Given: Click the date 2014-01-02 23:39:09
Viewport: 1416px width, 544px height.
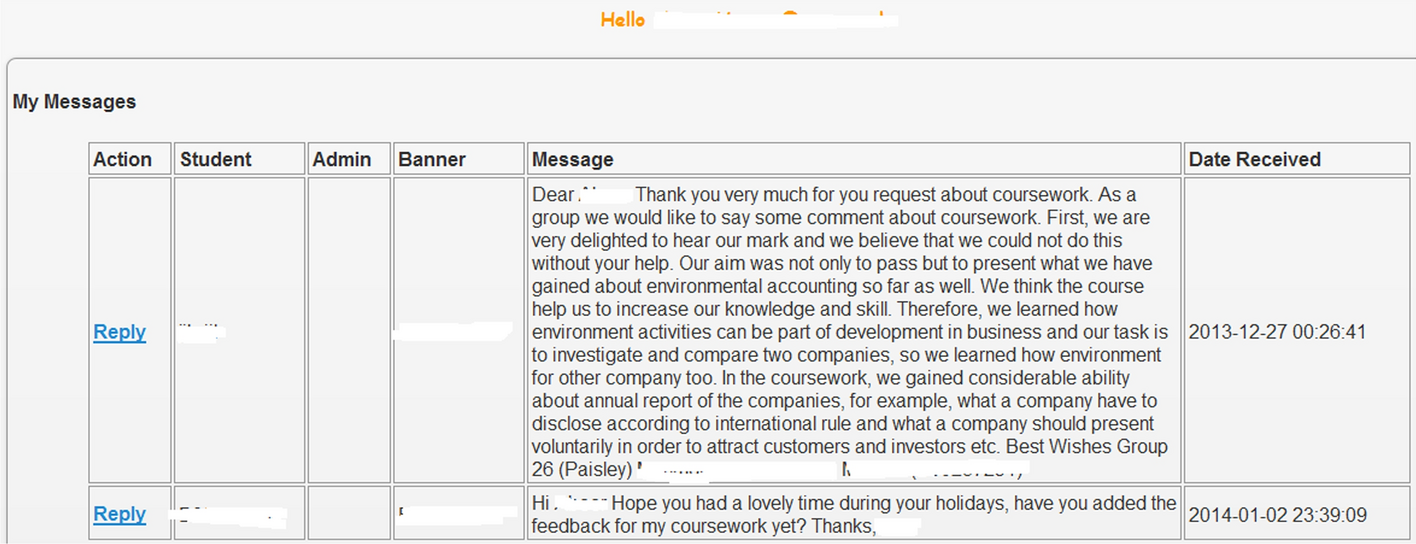Looking at the screenshot, I should (x=1277, y=515).
